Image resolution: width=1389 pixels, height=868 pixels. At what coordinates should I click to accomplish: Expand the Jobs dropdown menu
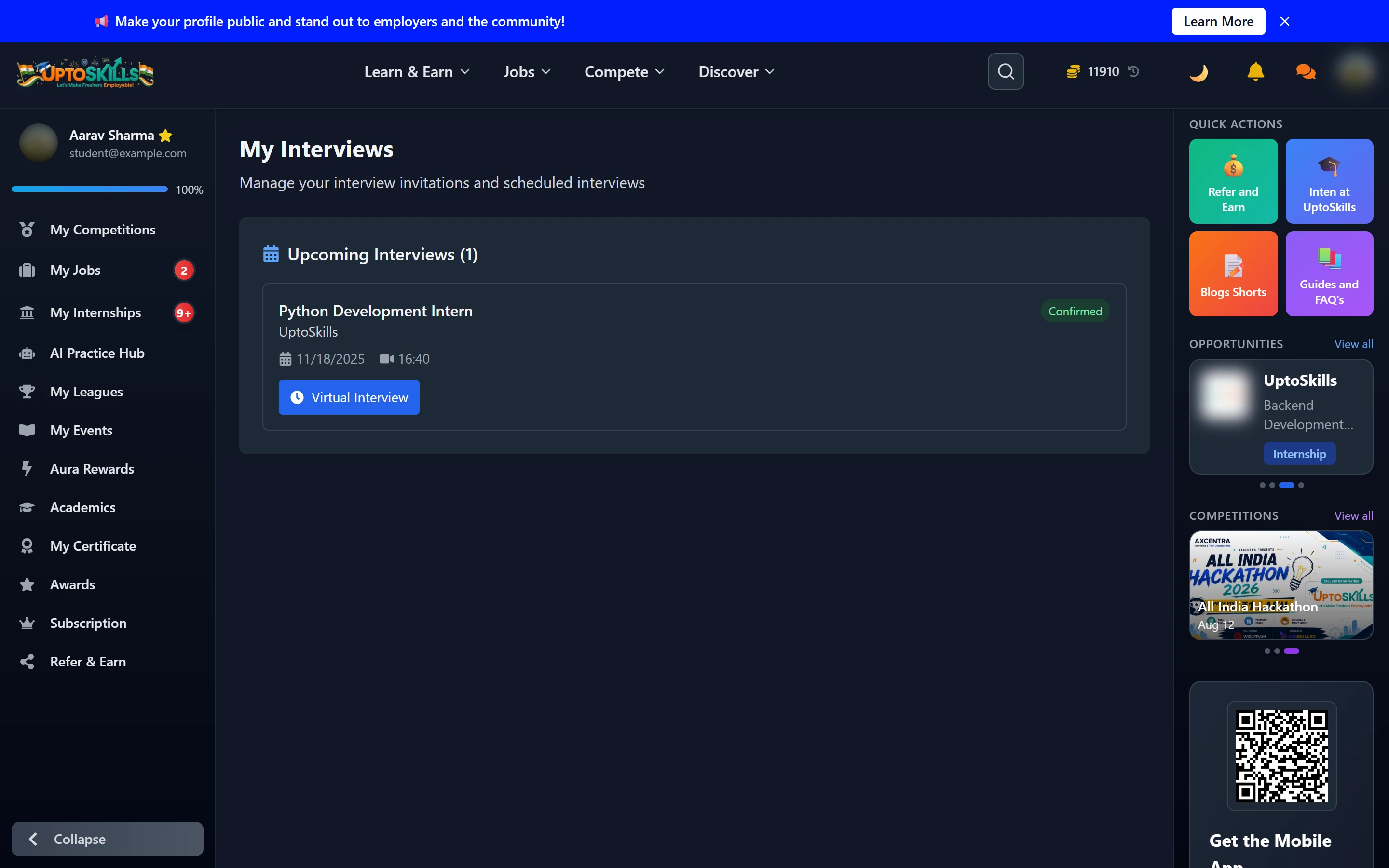[527, 72]
